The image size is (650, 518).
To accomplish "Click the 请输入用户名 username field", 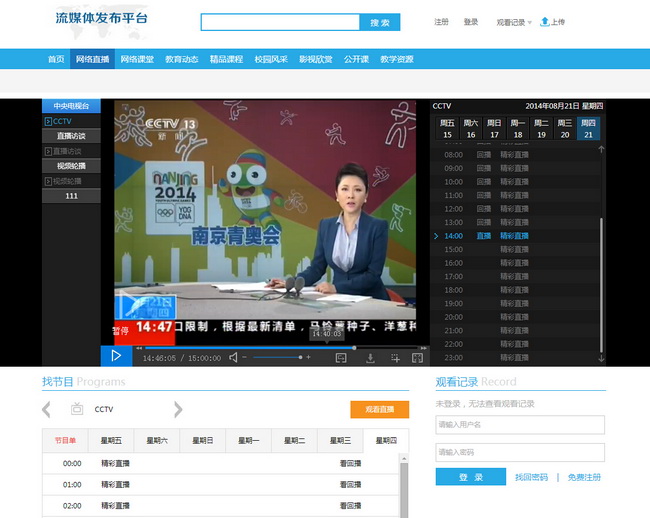I will (x=520, y=425).
